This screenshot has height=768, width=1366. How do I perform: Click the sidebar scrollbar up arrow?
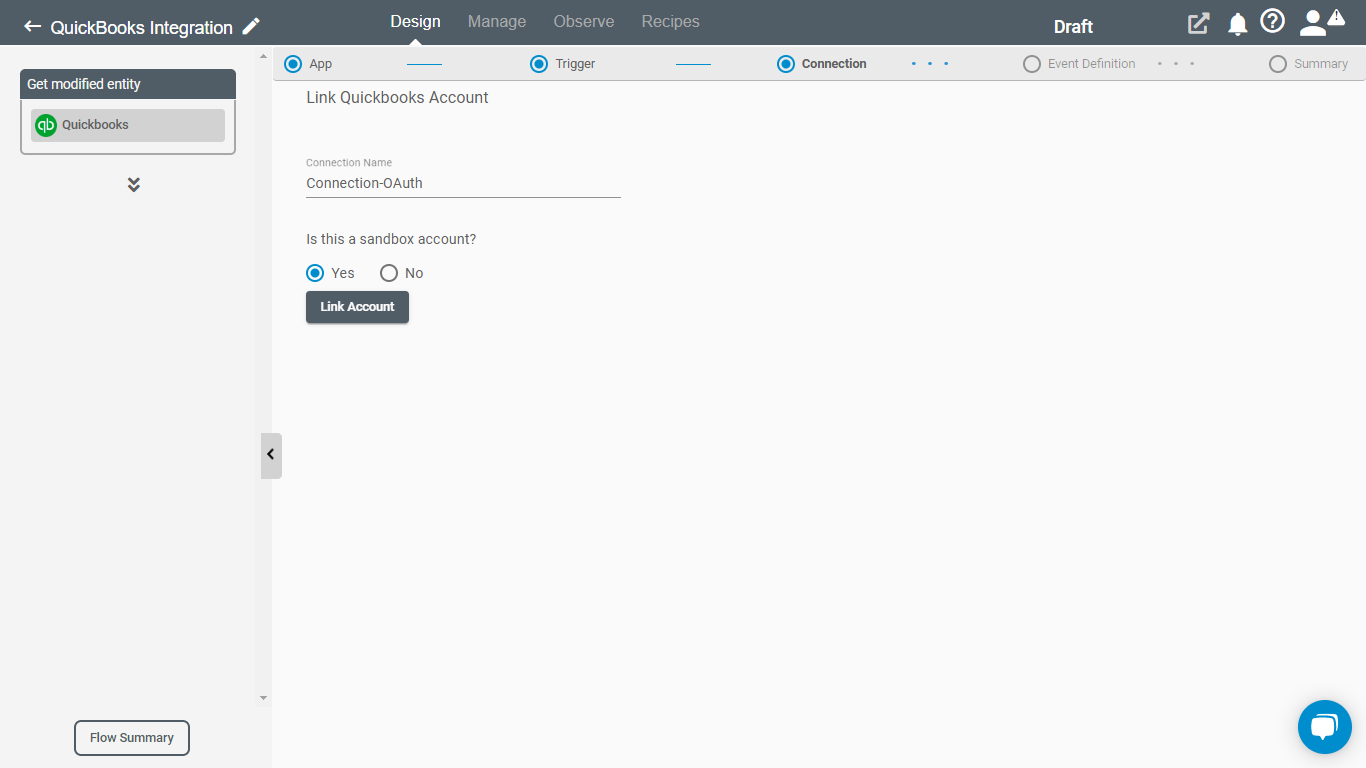(x=263, y=56)
